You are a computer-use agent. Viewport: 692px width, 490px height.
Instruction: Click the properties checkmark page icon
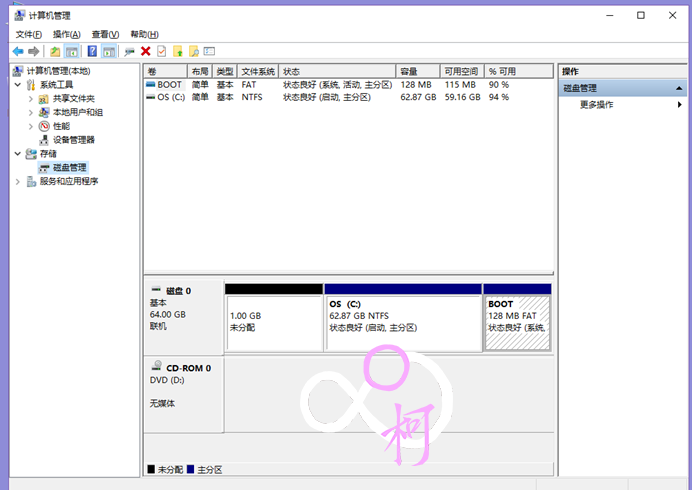(162, 52)
